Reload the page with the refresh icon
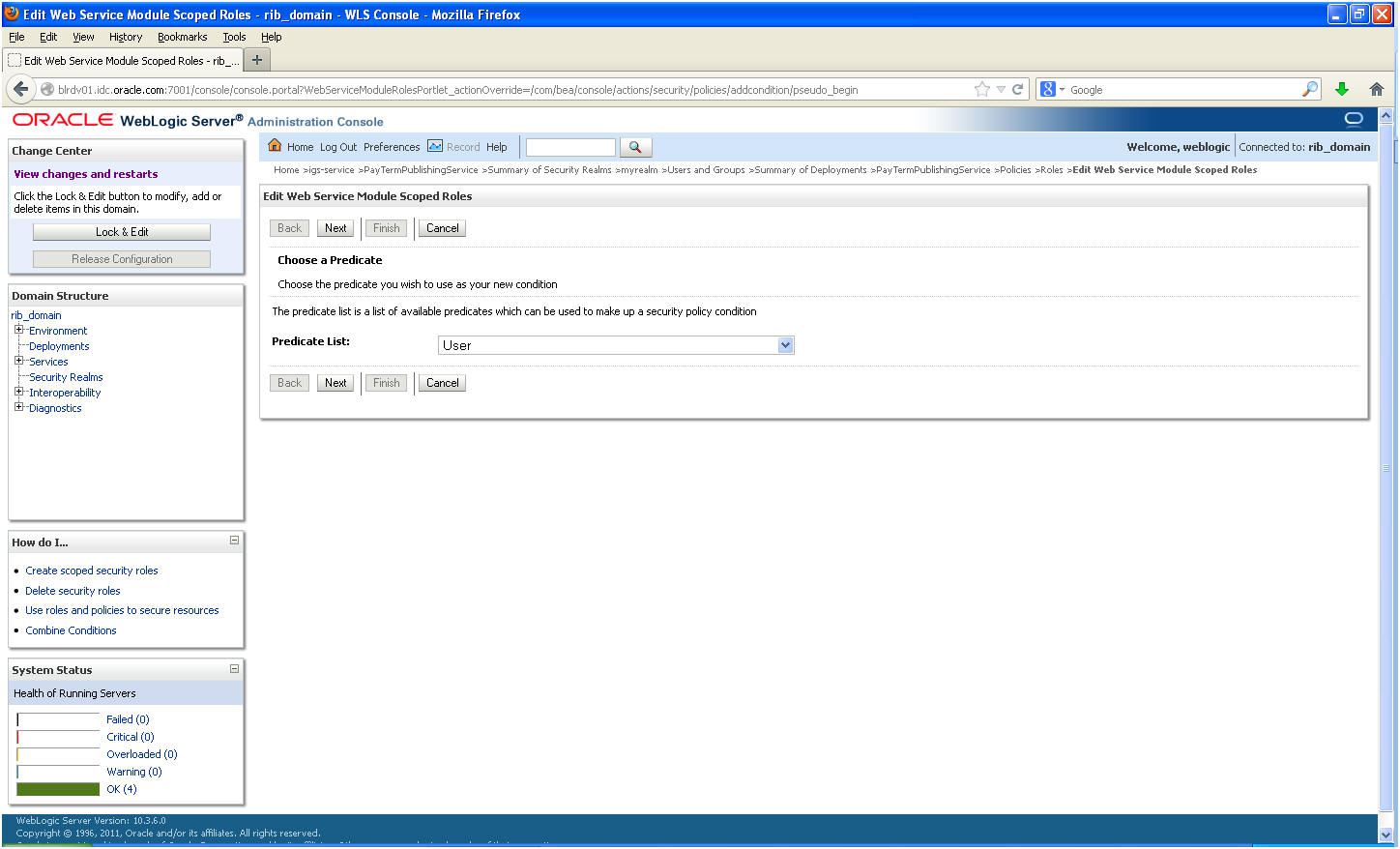 [1017, 89]
